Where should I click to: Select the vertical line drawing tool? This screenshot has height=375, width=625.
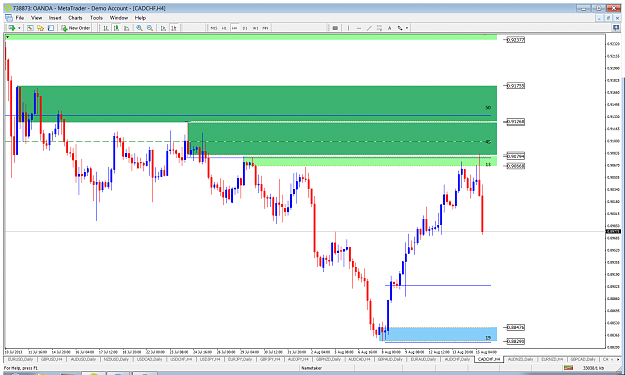(x=349, y=28)
